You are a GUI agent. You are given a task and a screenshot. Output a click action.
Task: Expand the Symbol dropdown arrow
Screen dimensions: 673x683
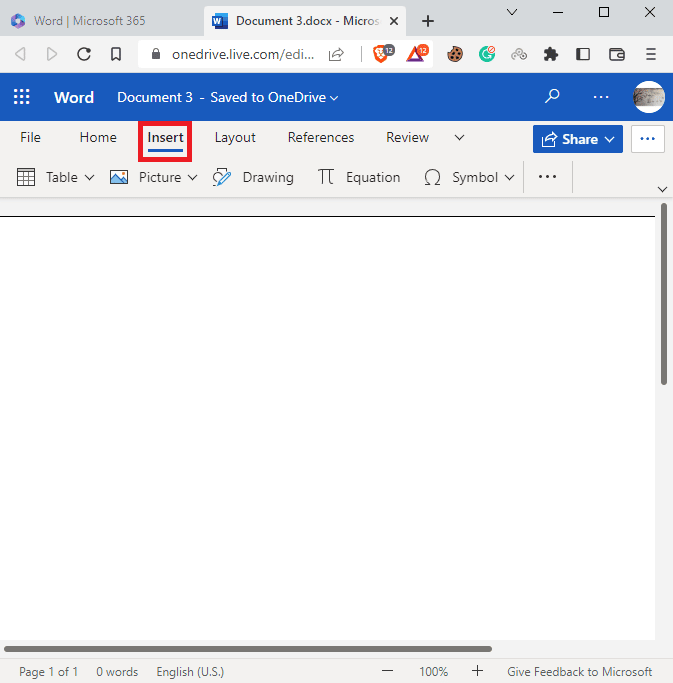pyautogui.click(x=509, y=178)
